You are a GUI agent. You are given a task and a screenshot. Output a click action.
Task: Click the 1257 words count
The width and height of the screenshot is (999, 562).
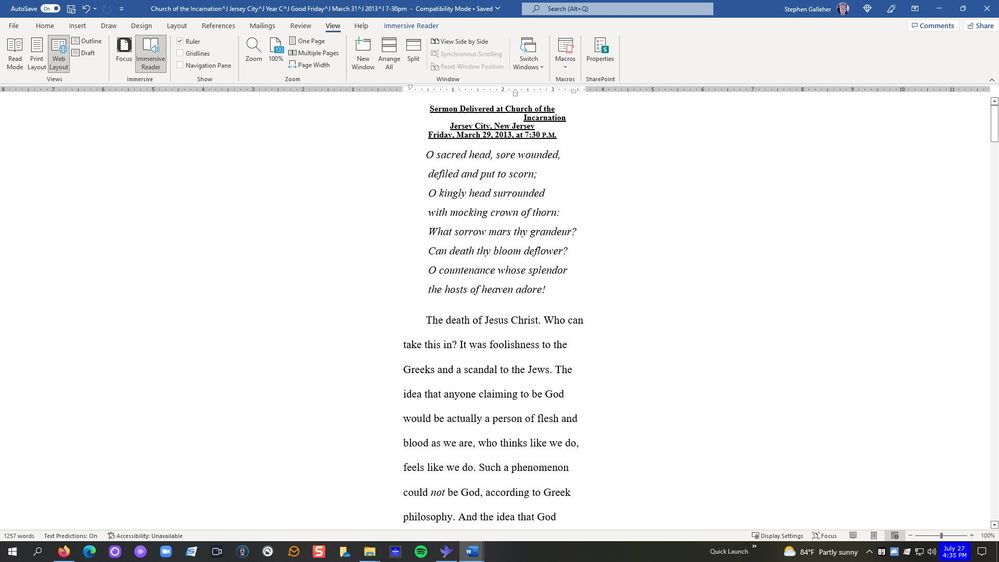coord(19,536)
